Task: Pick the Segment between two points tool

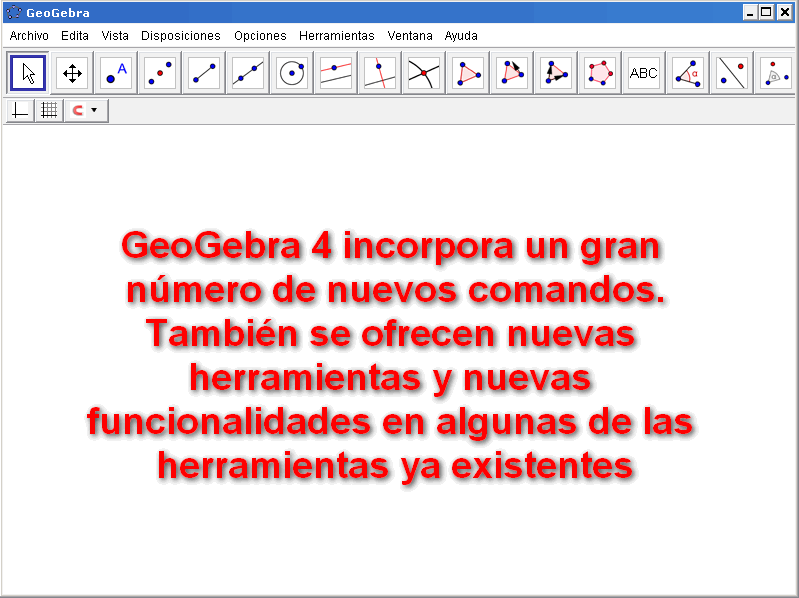Action: pyautogui.click(x=204, y=73)
